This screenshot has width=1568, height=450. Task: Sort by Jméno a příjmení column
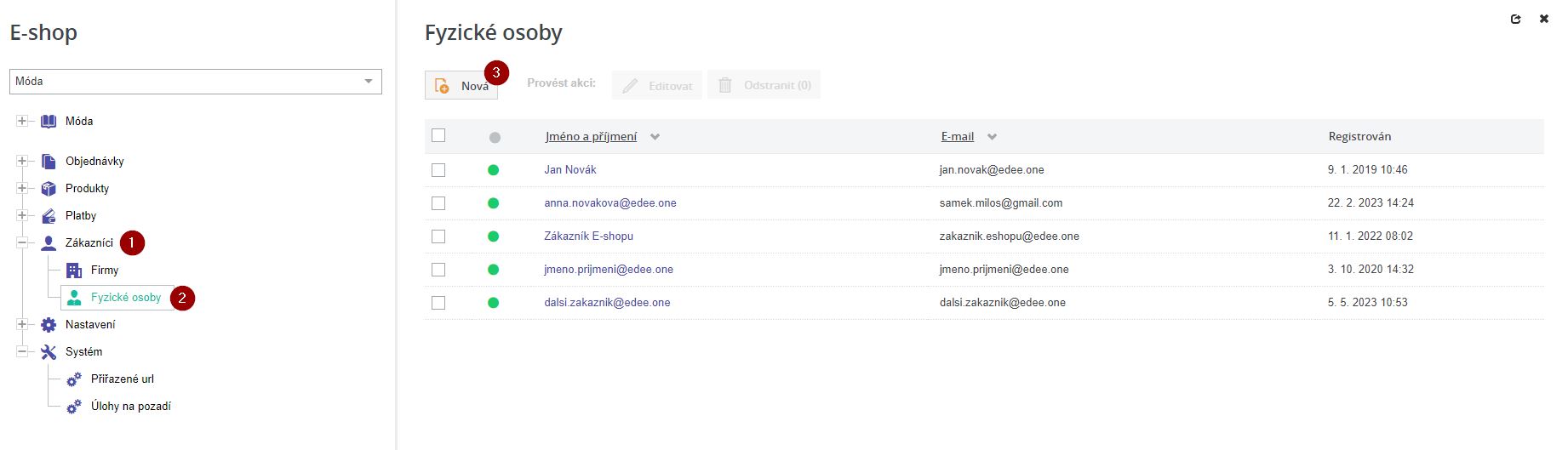pyautogui.click(x=591, y=136)
